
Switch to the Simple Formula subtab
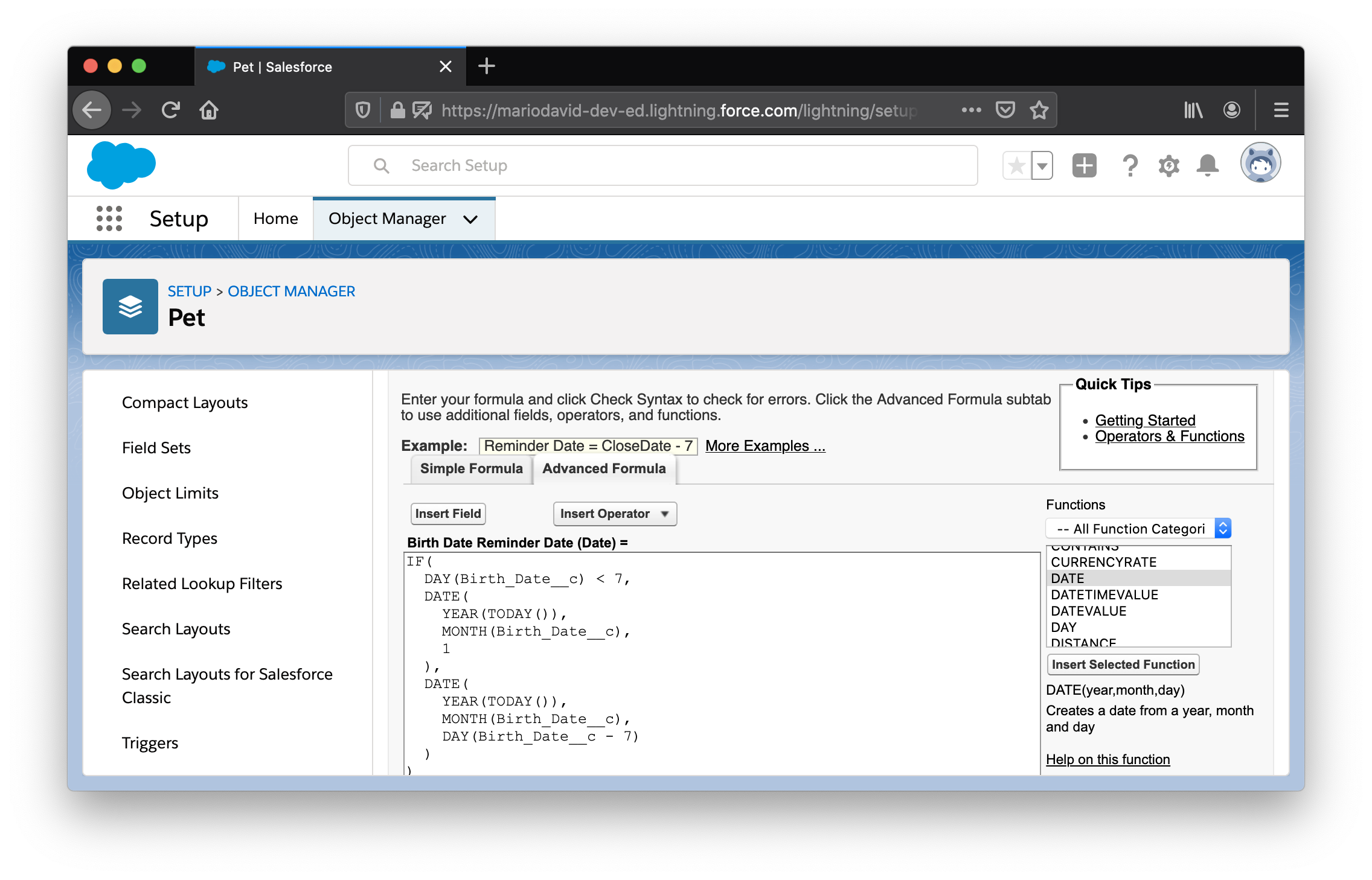pos(471,469)
